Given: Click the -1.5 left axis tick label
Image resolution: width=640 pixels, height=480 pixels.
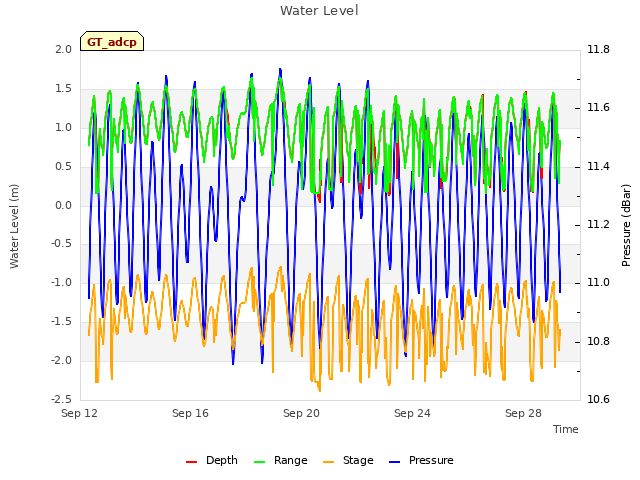Looking at the screenshot, I should point(61,321).
